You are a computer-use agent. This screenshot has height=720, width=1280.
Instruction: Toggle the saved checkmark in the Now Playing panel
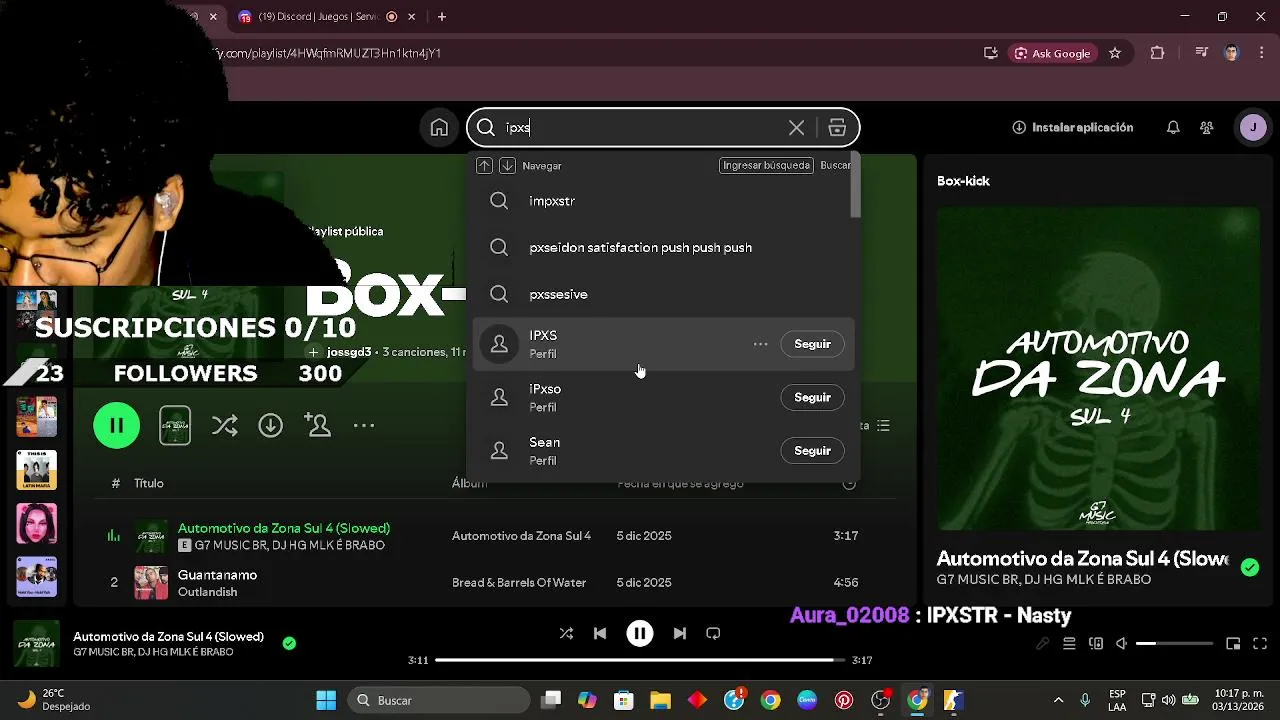click(x=1250, y=567)
